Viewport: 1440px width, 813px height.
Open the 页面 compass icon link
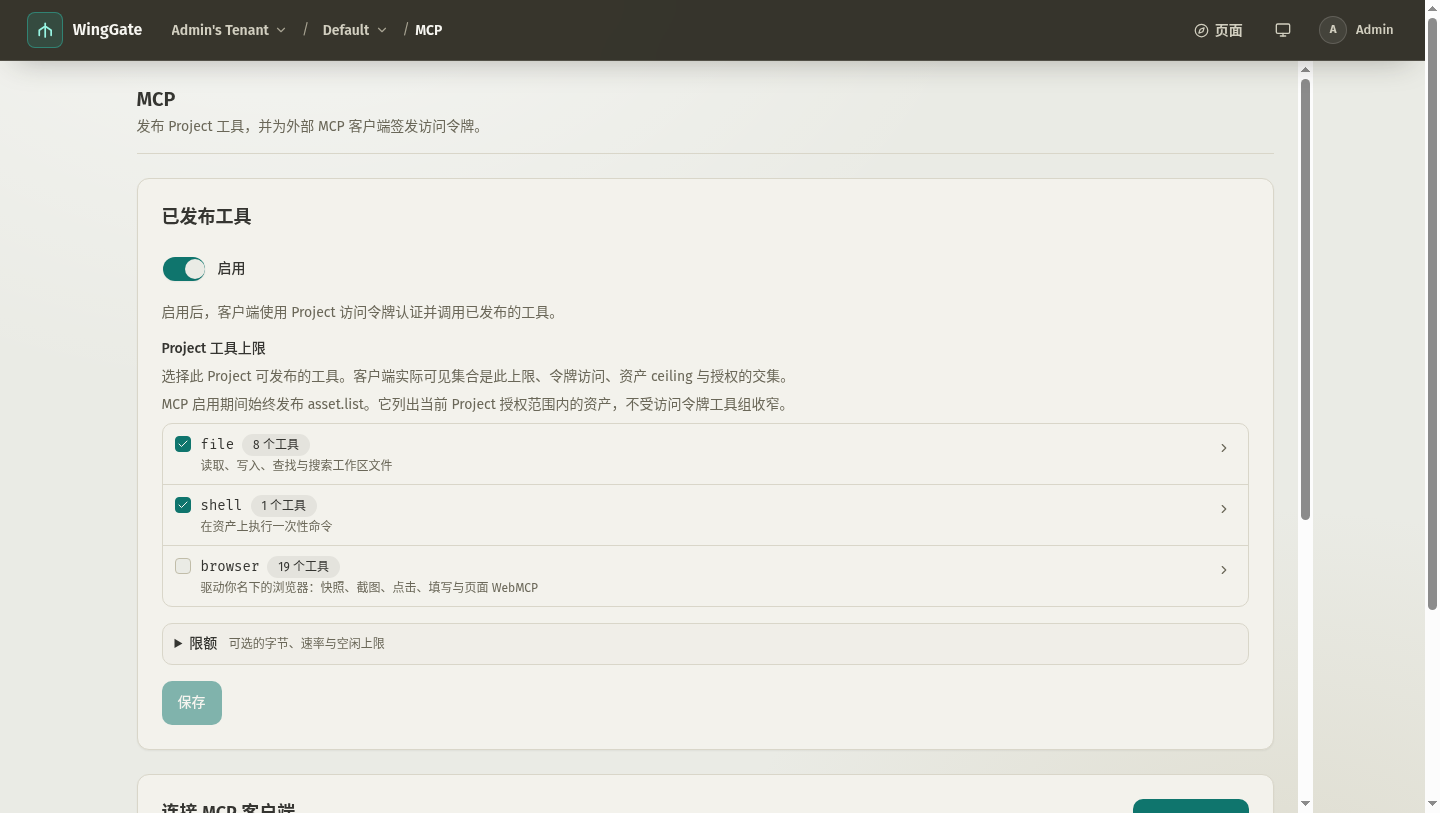pyautogui.click(x=1218, y=30)
